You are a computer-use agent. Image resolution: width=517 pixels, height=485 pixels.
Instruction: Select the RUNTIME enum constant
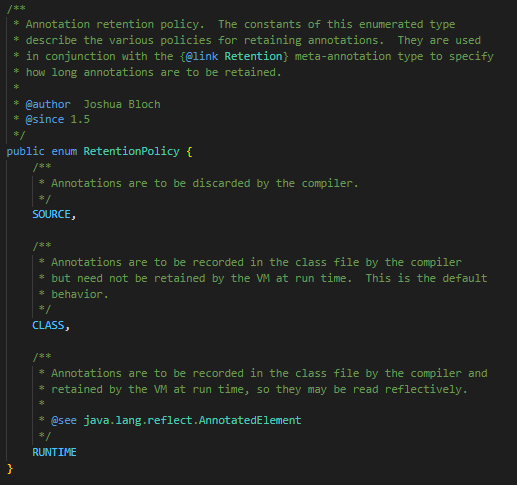[54, 452]
